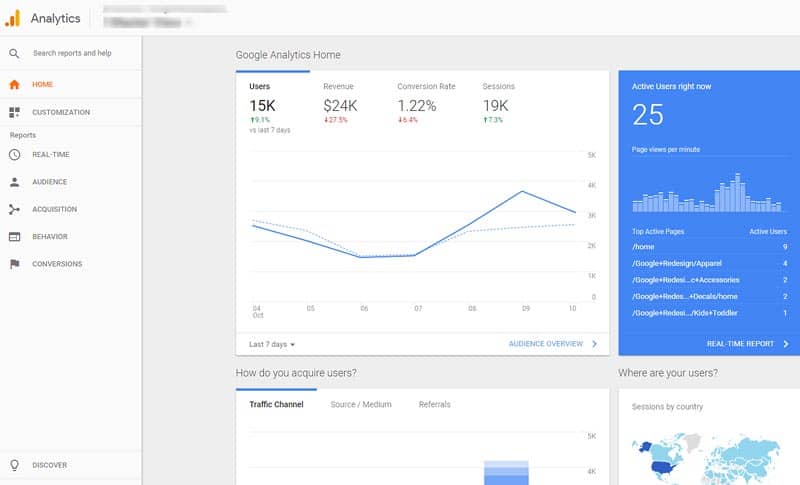Screen dimensions: 800x485
Task: Open the Last 7 days dropdown
Action: pyautogui.click(x=272, y=345)
